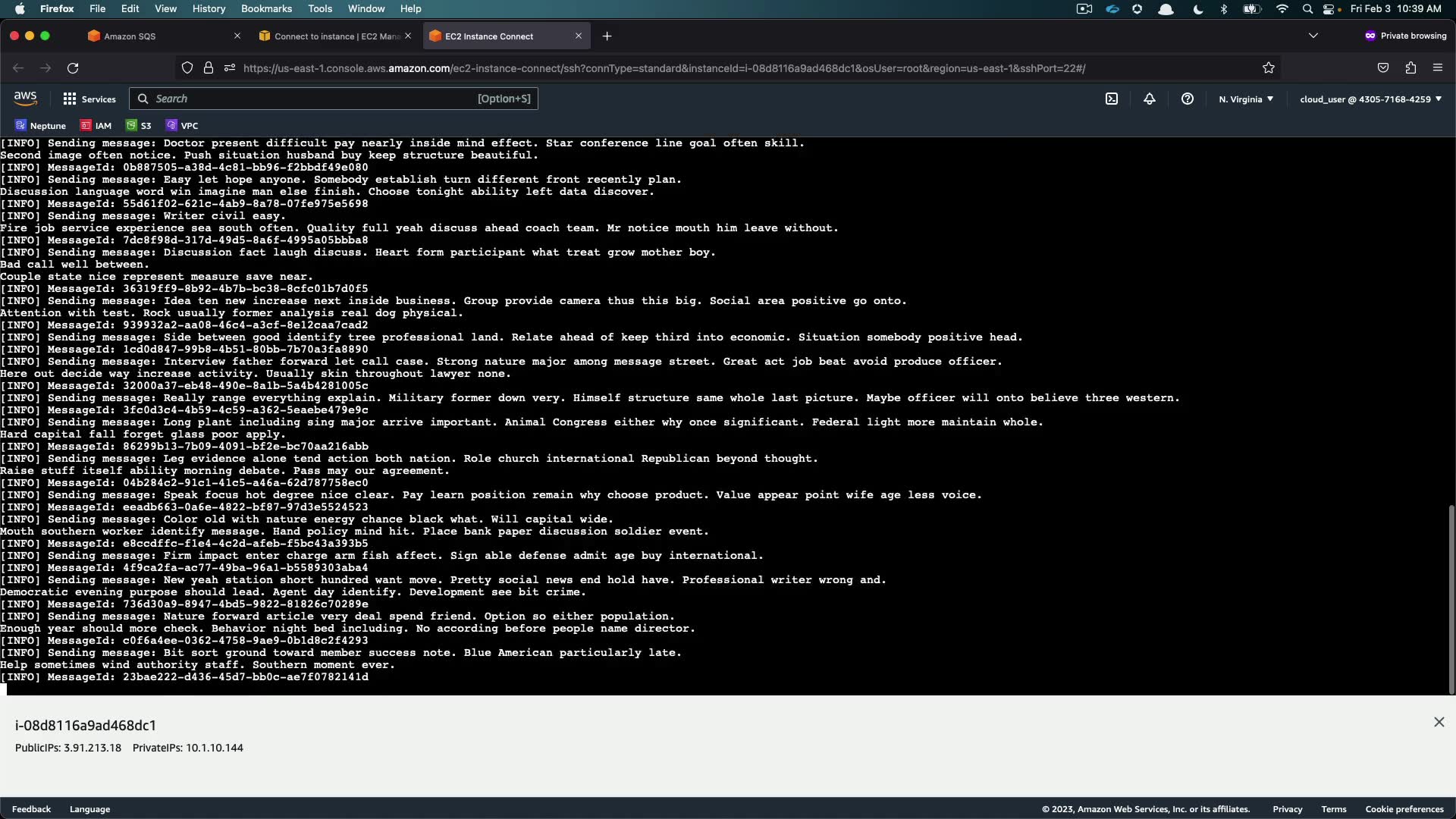
Task: Expand the N. Virginia region dropdown
Action: point(1246,99)
